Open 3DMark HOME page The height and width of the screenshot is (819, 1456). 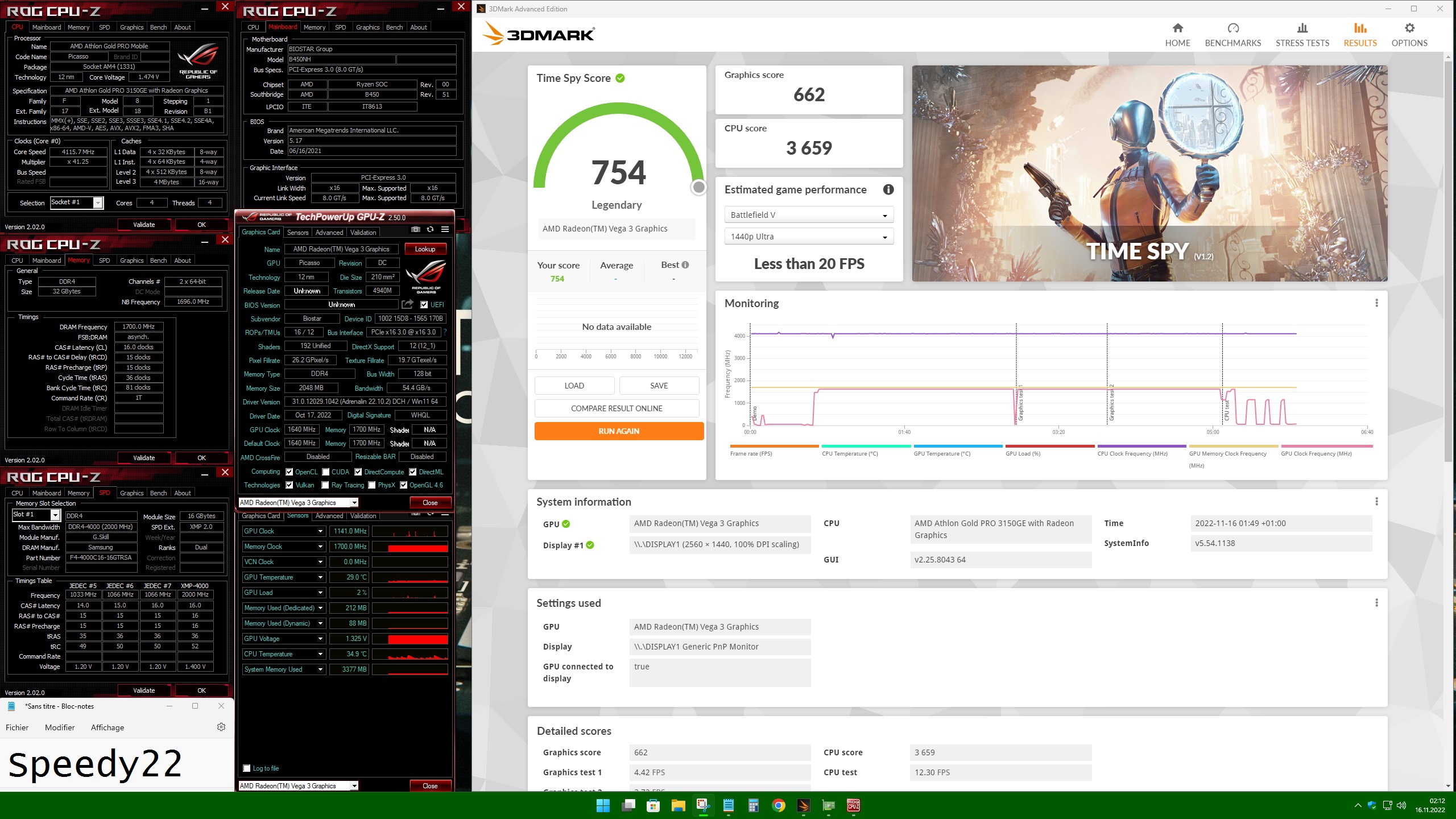click(1177, 35)
